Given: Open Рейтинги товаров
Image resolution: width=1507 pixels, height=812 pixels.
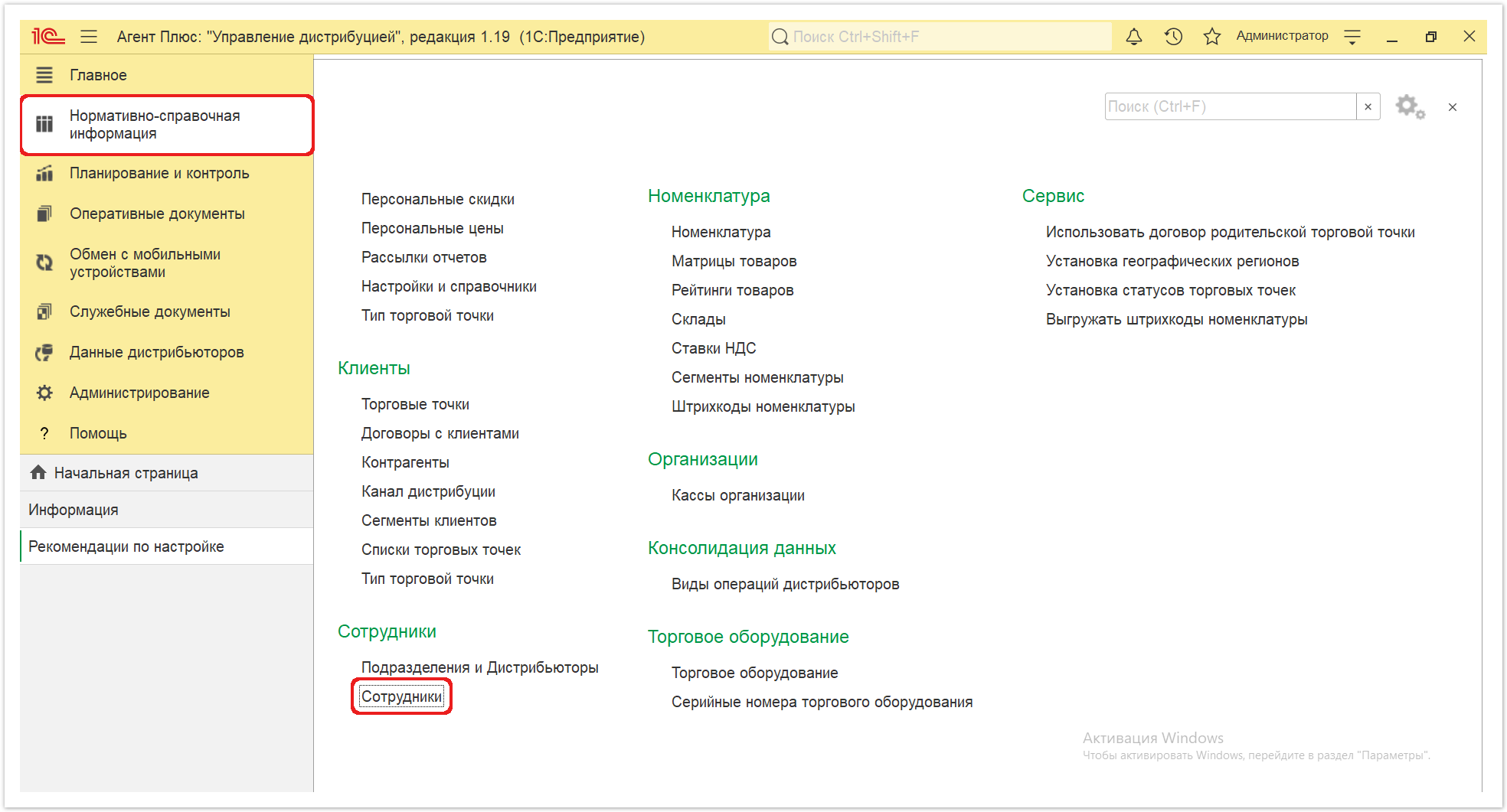Looking at the screenshot, I should (x=733, y=290).
